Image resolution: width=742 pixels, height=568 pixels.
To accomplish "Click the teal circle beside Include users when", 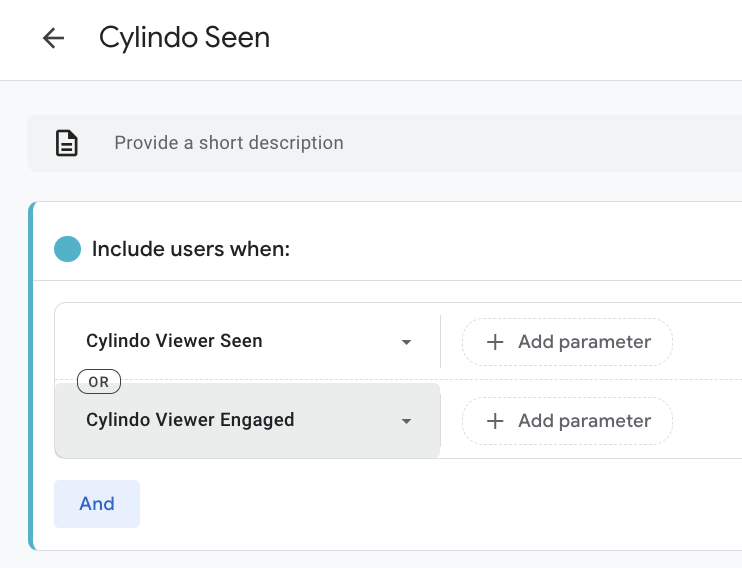I will pyautogui.click(x=67, y=249).
